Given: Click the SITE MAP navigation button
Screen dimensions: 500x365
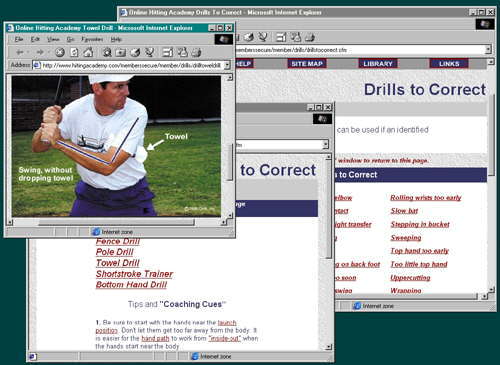Looking at the screenshot, I should pos(307,63).
